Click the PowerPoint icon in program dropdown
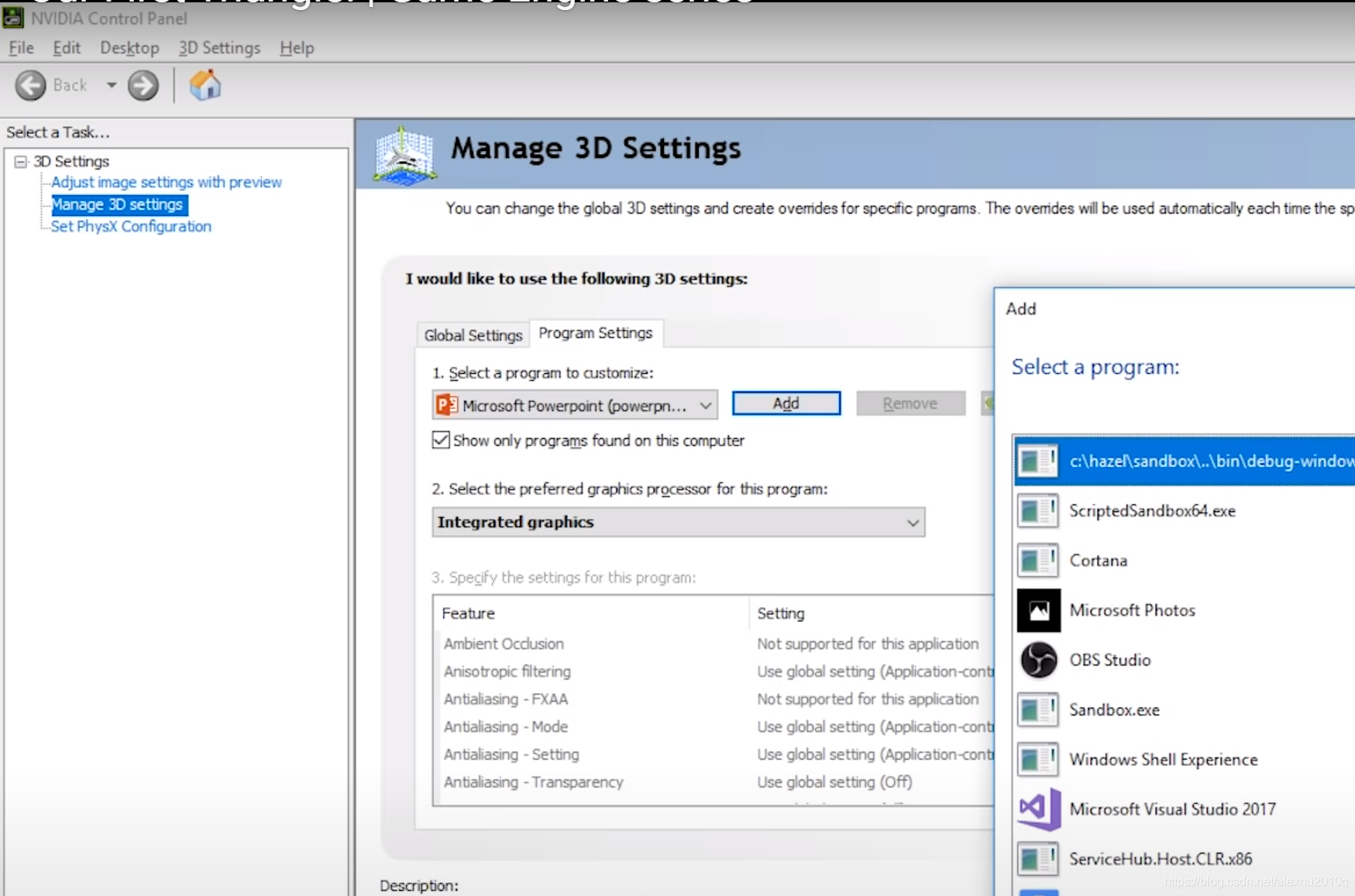 447,405
